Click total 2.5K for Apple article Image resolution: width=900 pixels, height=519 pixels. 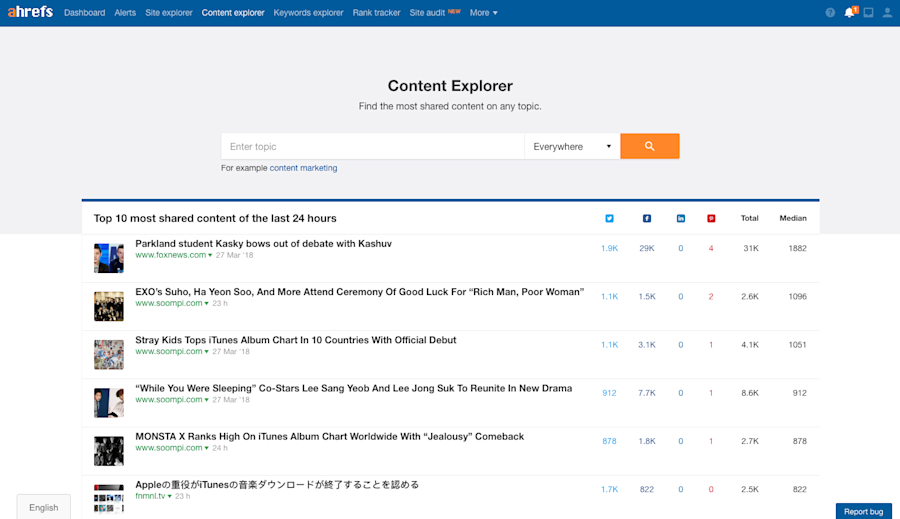click(750, 490)
